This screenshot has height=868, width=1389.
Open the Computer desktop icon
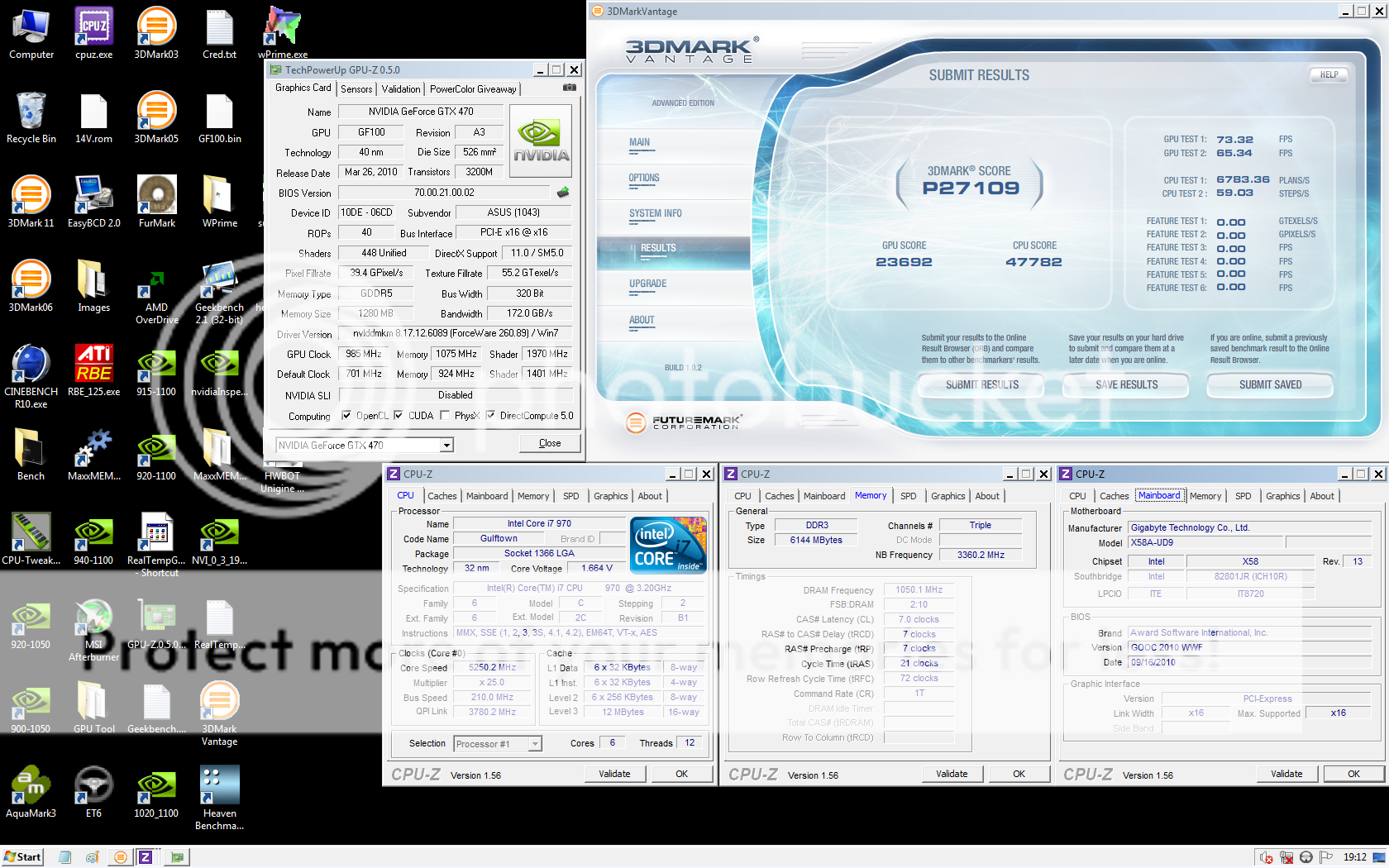click(x=31, y=33)
